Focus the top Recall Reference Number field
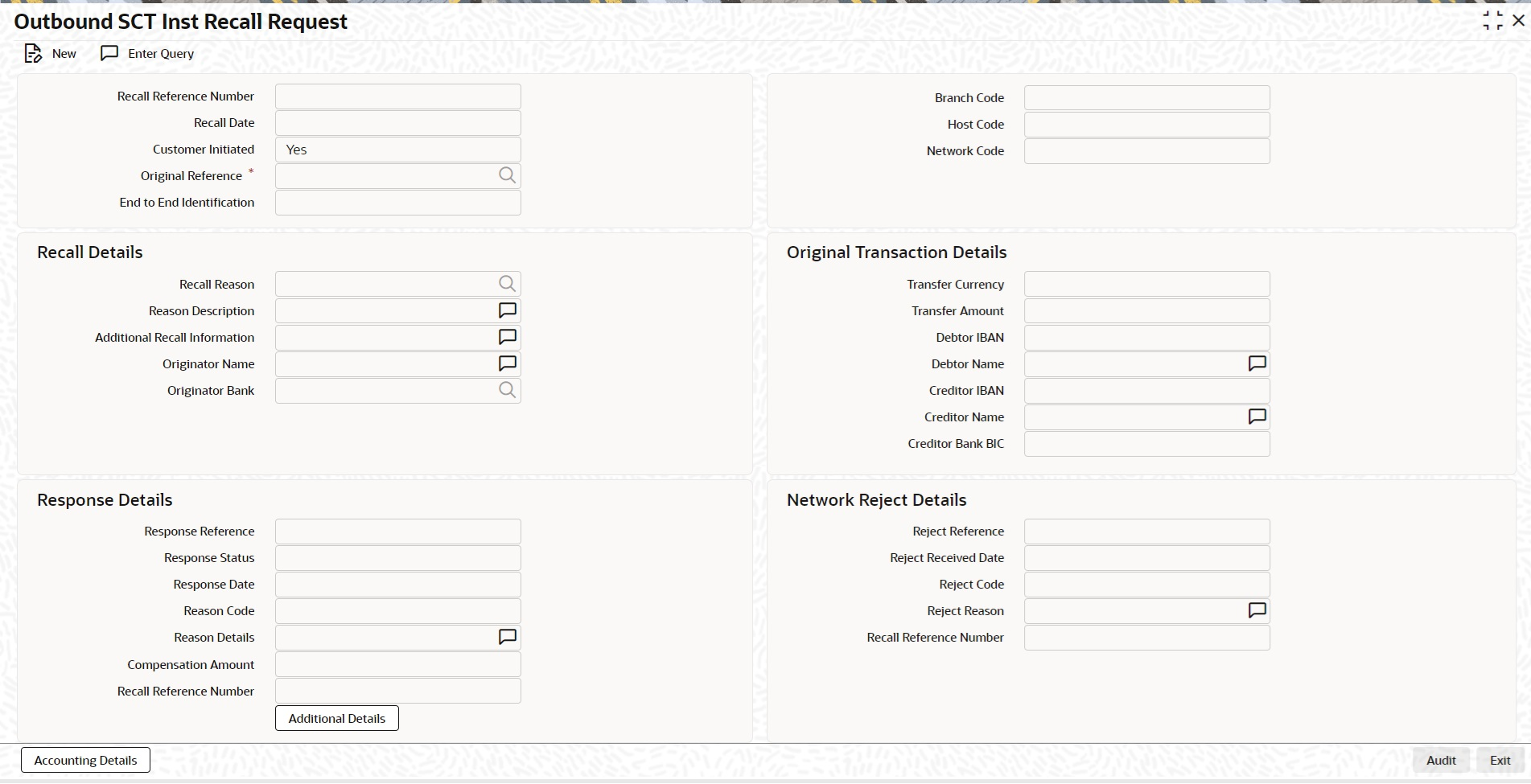This screenshot has width=1531, height=784. coord(398,96)
